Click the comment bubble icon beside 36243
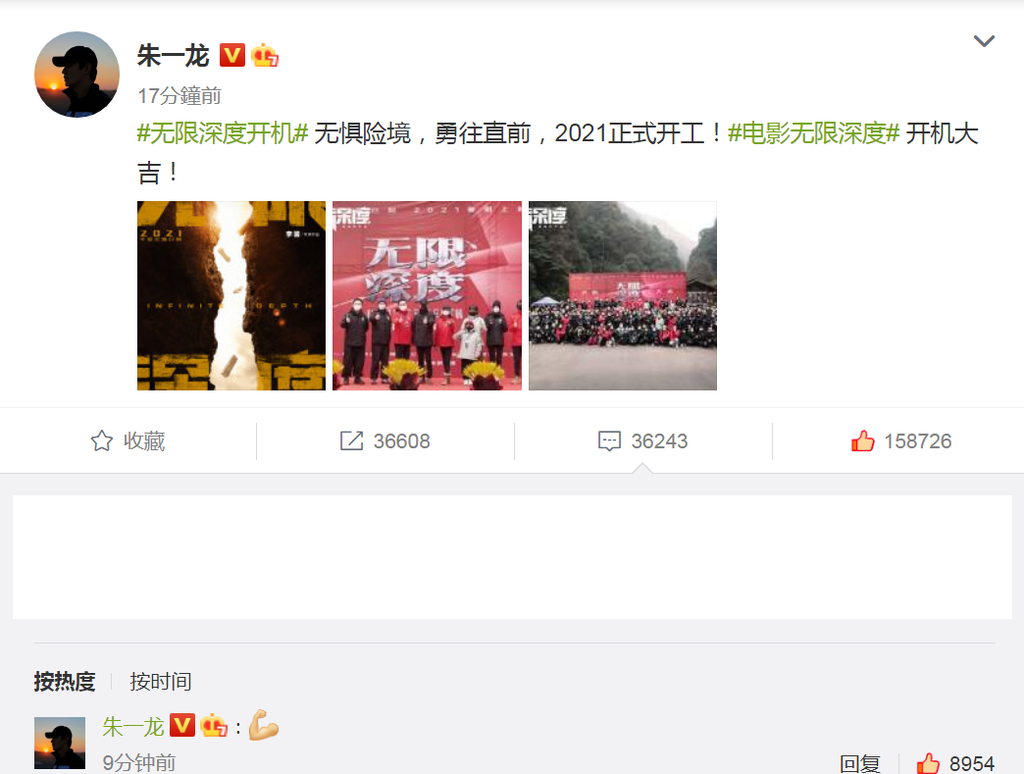Viewport: 1024px width, 774px height. (609, 441)
